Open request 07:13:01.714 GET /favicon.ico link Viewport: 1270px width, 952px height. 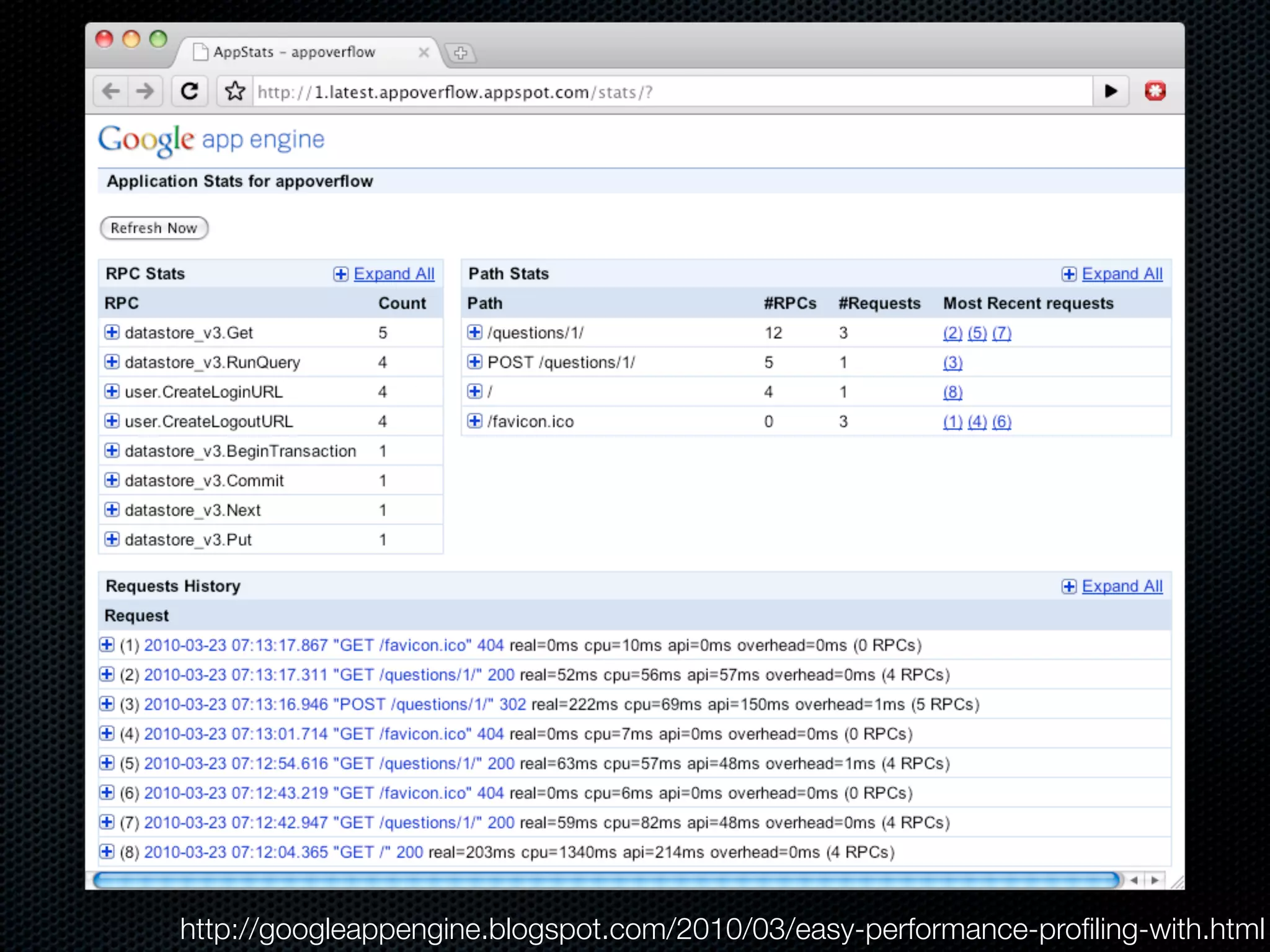[x=324, y=734]
